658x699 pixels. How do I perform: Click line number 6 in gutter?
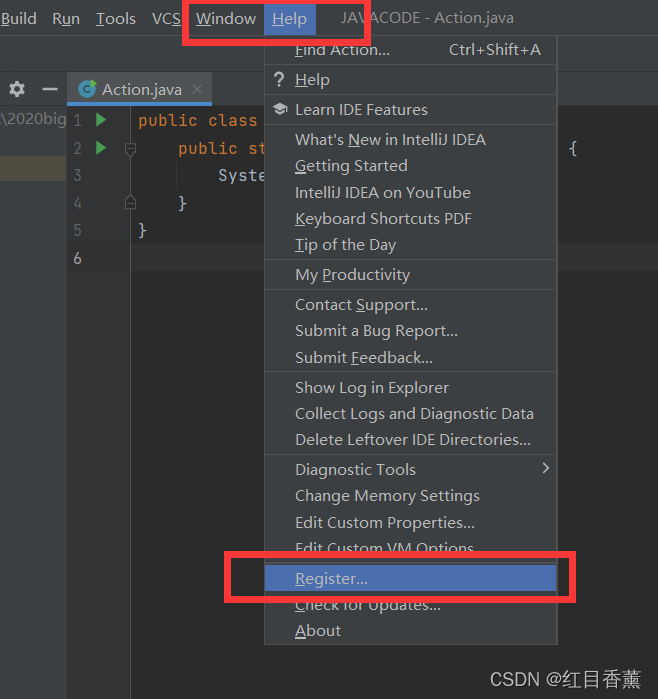pos(78,258)
